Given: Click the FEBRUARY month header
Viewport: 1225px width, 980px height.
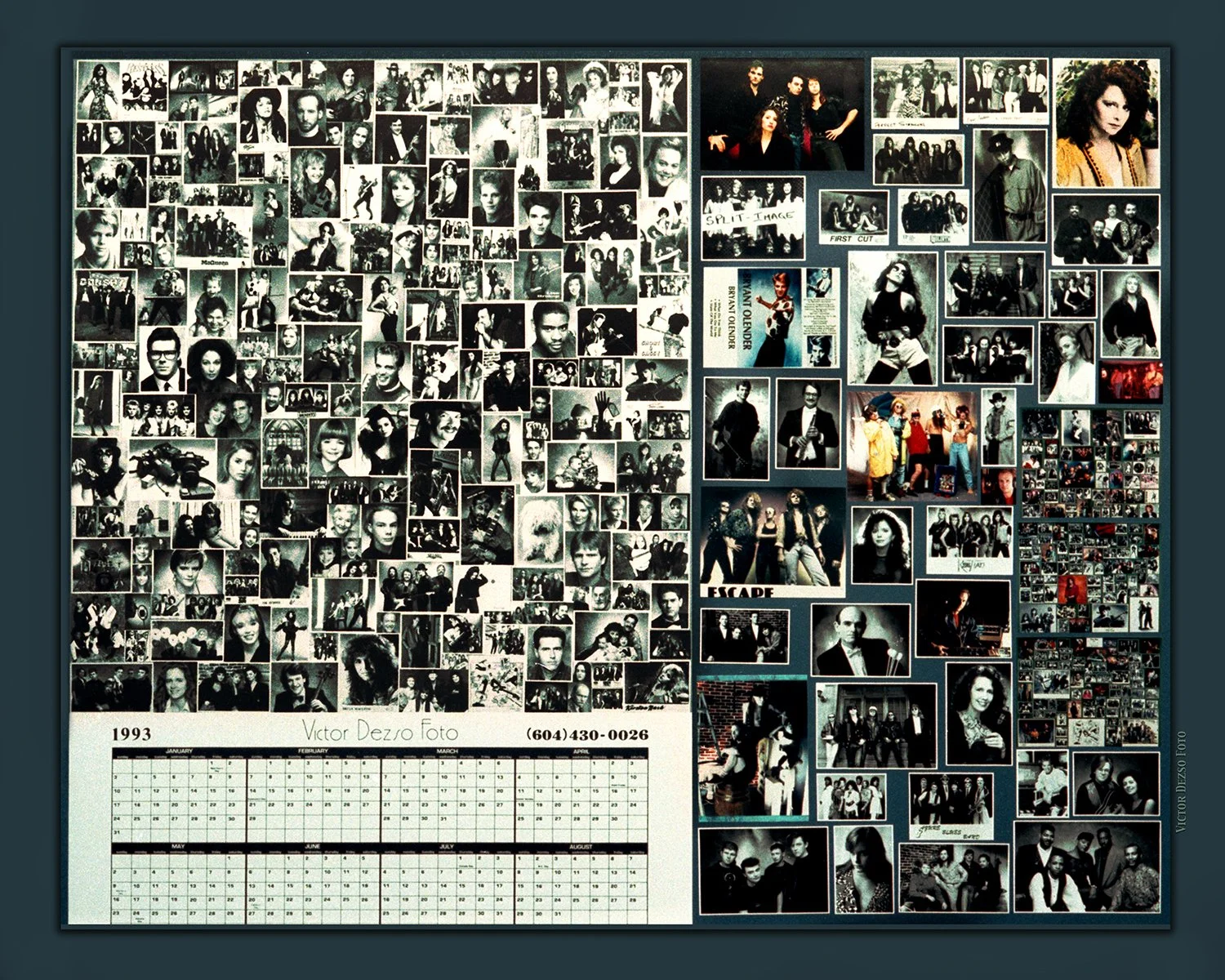Looking at the screenshot, I should tap(313, 751).
